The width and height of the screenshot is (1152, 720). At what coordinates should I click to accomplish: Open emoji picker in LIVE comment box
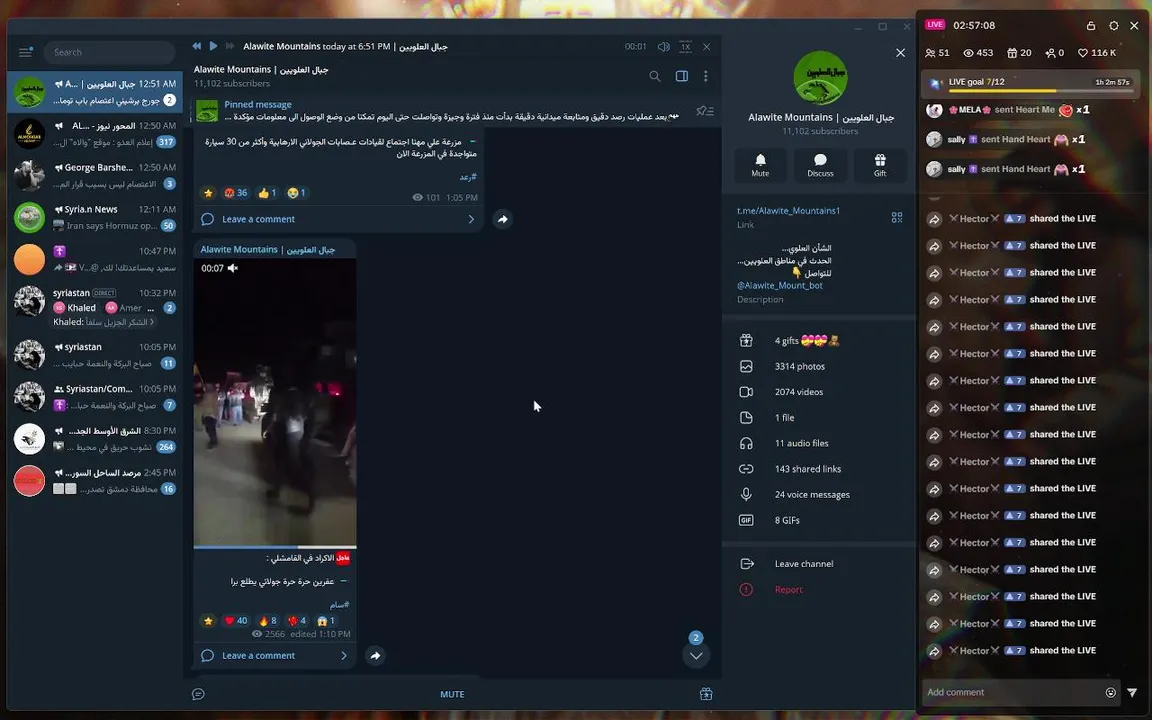(x=1111, y=692)
